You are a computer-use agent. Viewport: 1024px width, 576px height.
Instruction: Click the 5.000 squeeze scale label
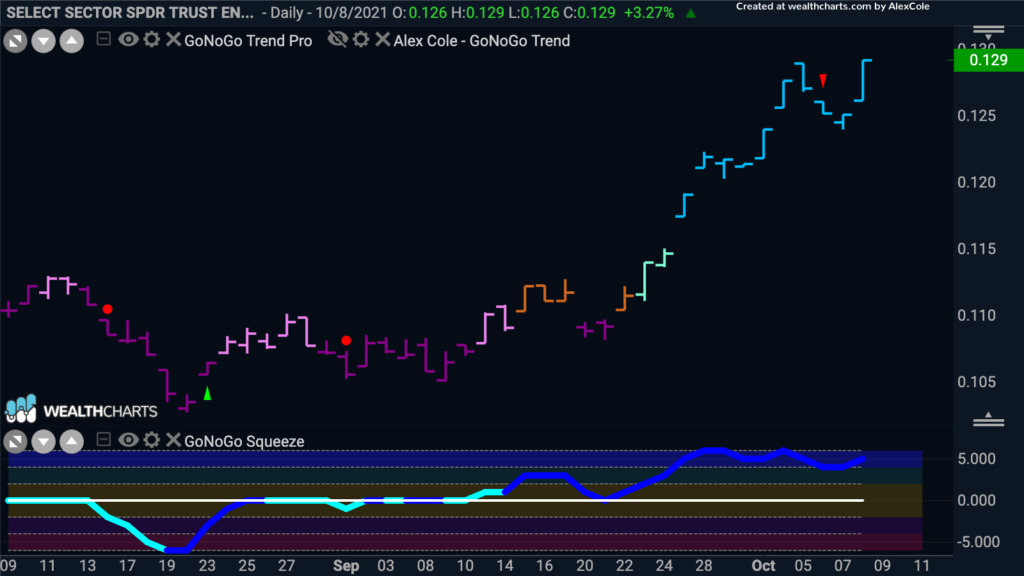pyautogui.click(x=977, y=459)
